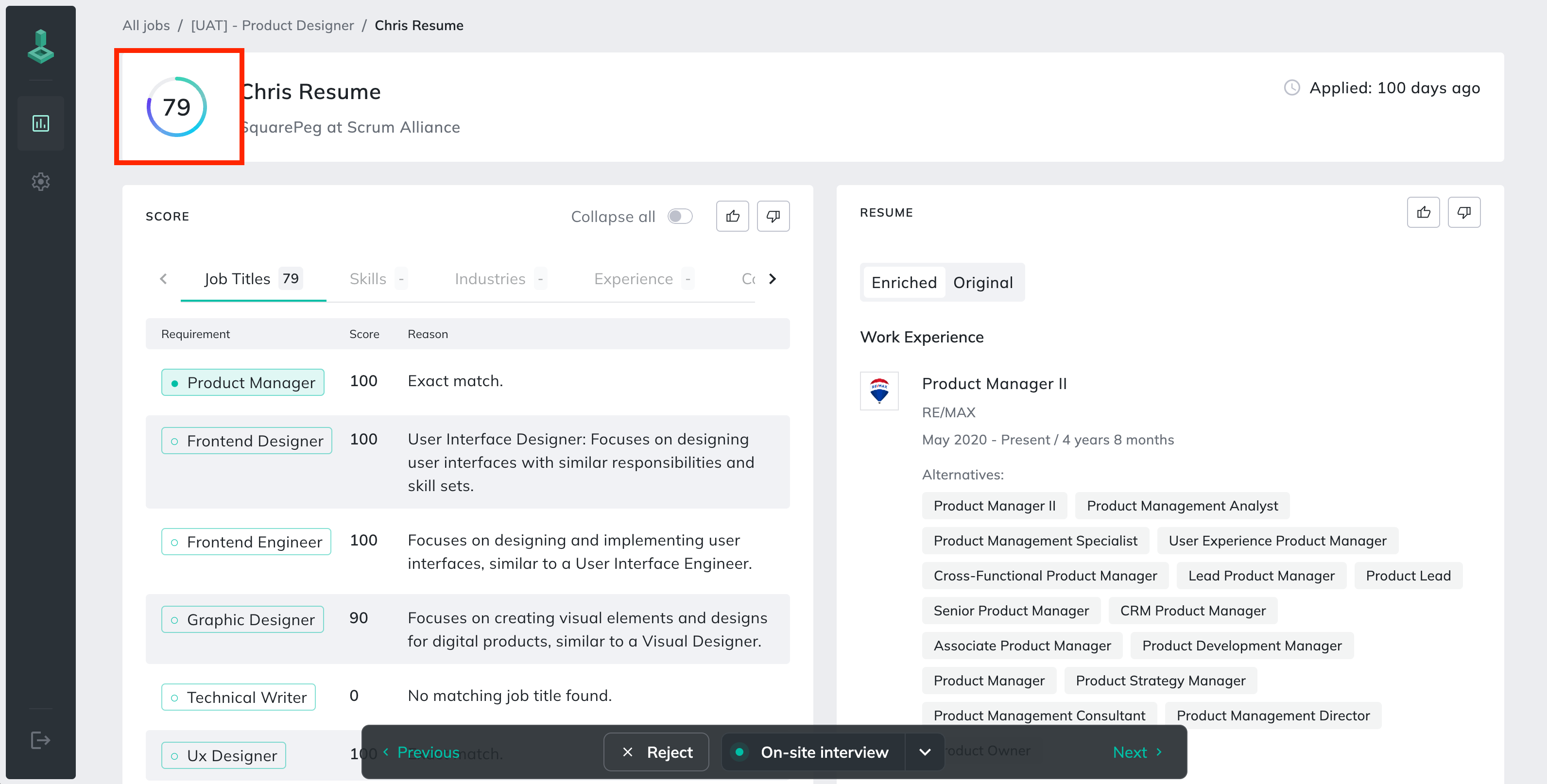Open settings gear in the sidebar

41,181
